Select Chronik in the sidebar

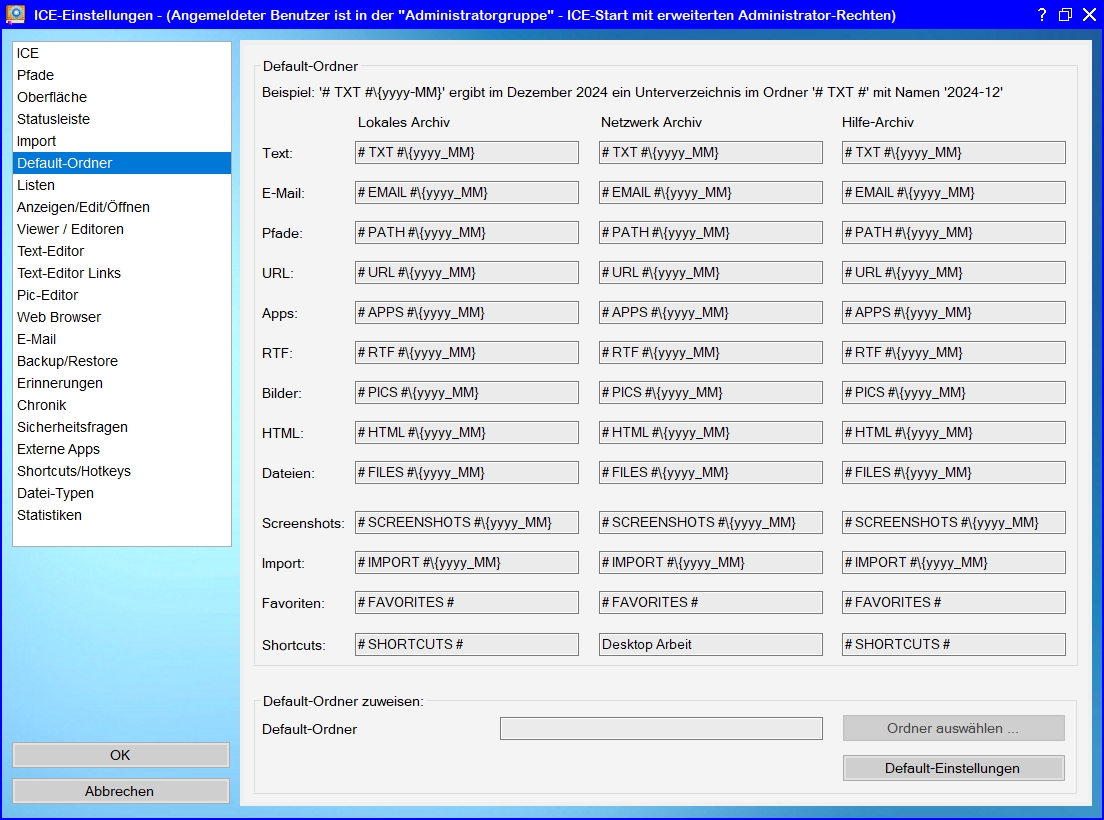tap(122, 405)
